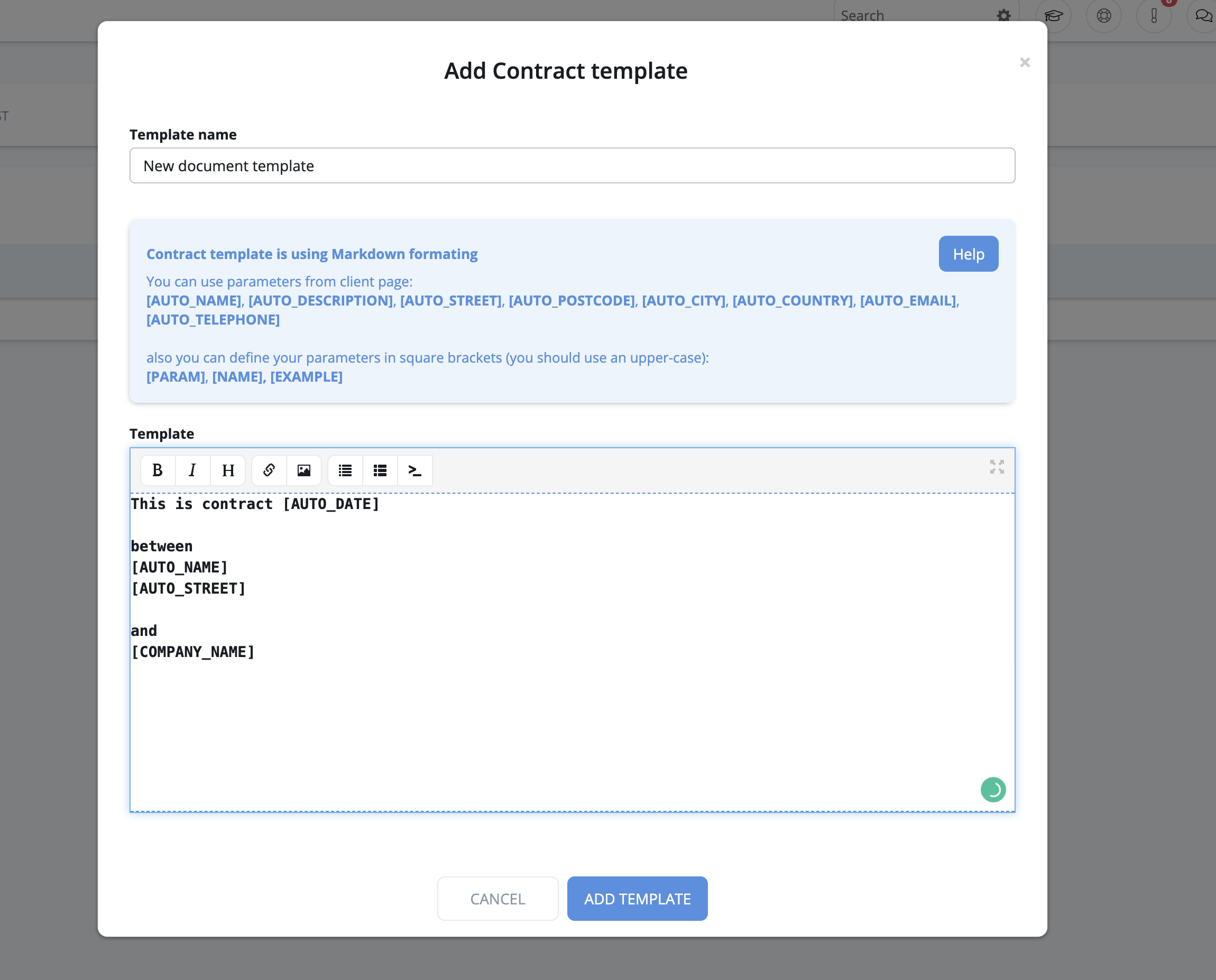Create an ordered list in editor

[380, 470]
